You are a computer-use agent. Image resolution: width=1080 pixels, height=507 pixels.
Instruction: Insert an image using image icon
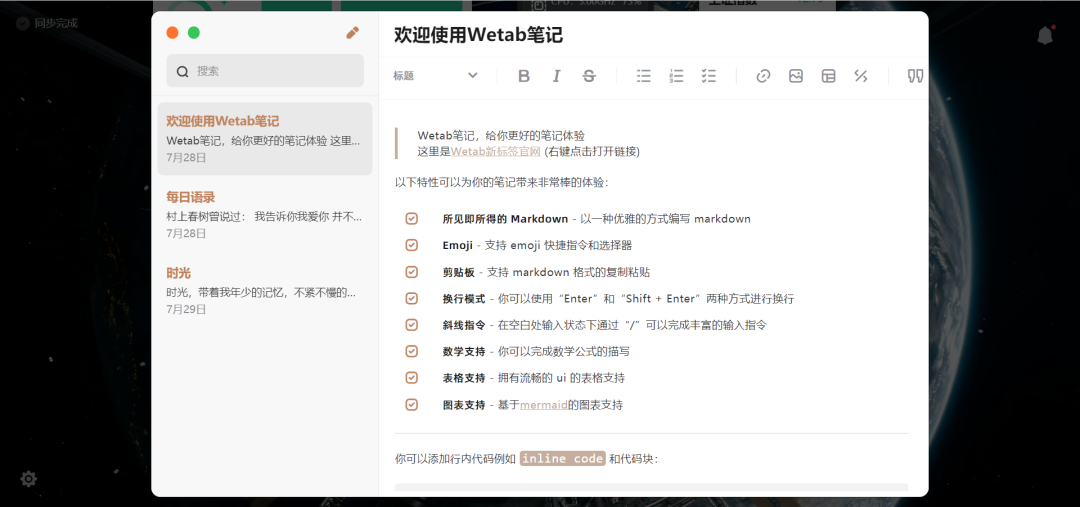click(x=796, y=76)
